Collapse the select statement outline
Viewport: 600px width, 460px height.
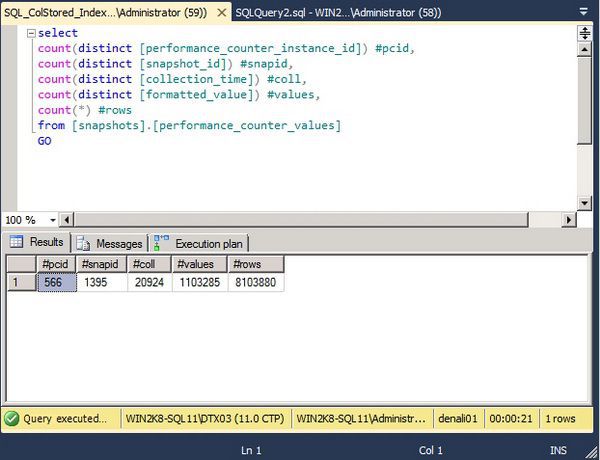31,33
